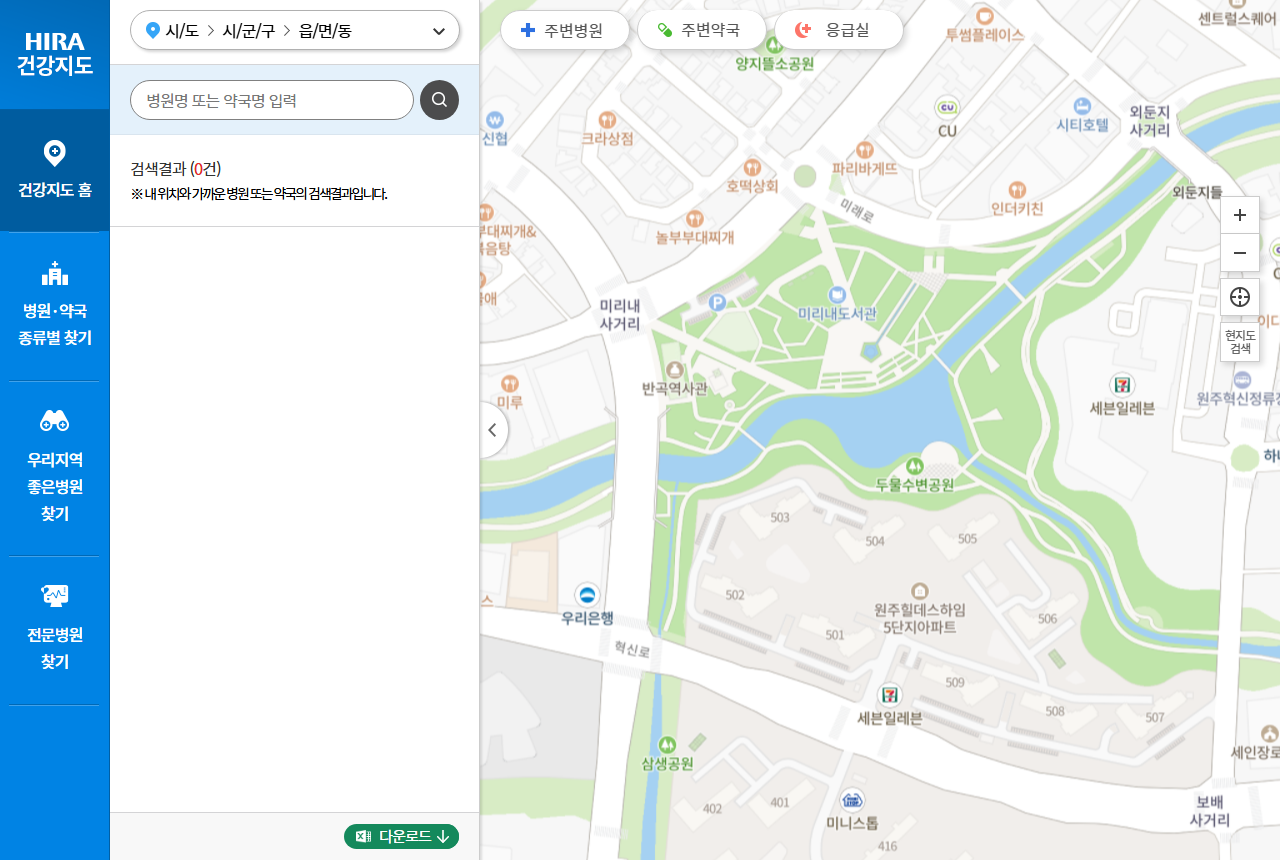
Task: Collapse the side panel with left chevron
Action: (492, 430)
